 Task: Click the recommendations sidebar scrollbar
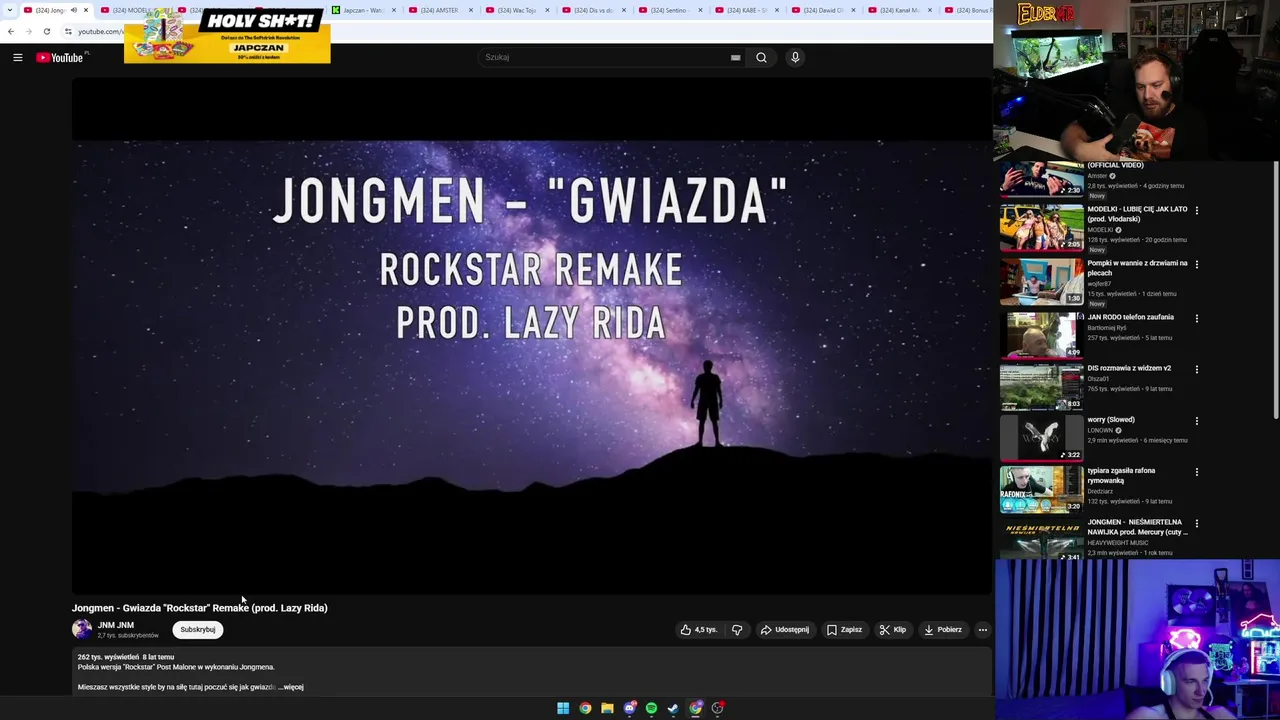pyautogui.click(x=1276, y=290)
